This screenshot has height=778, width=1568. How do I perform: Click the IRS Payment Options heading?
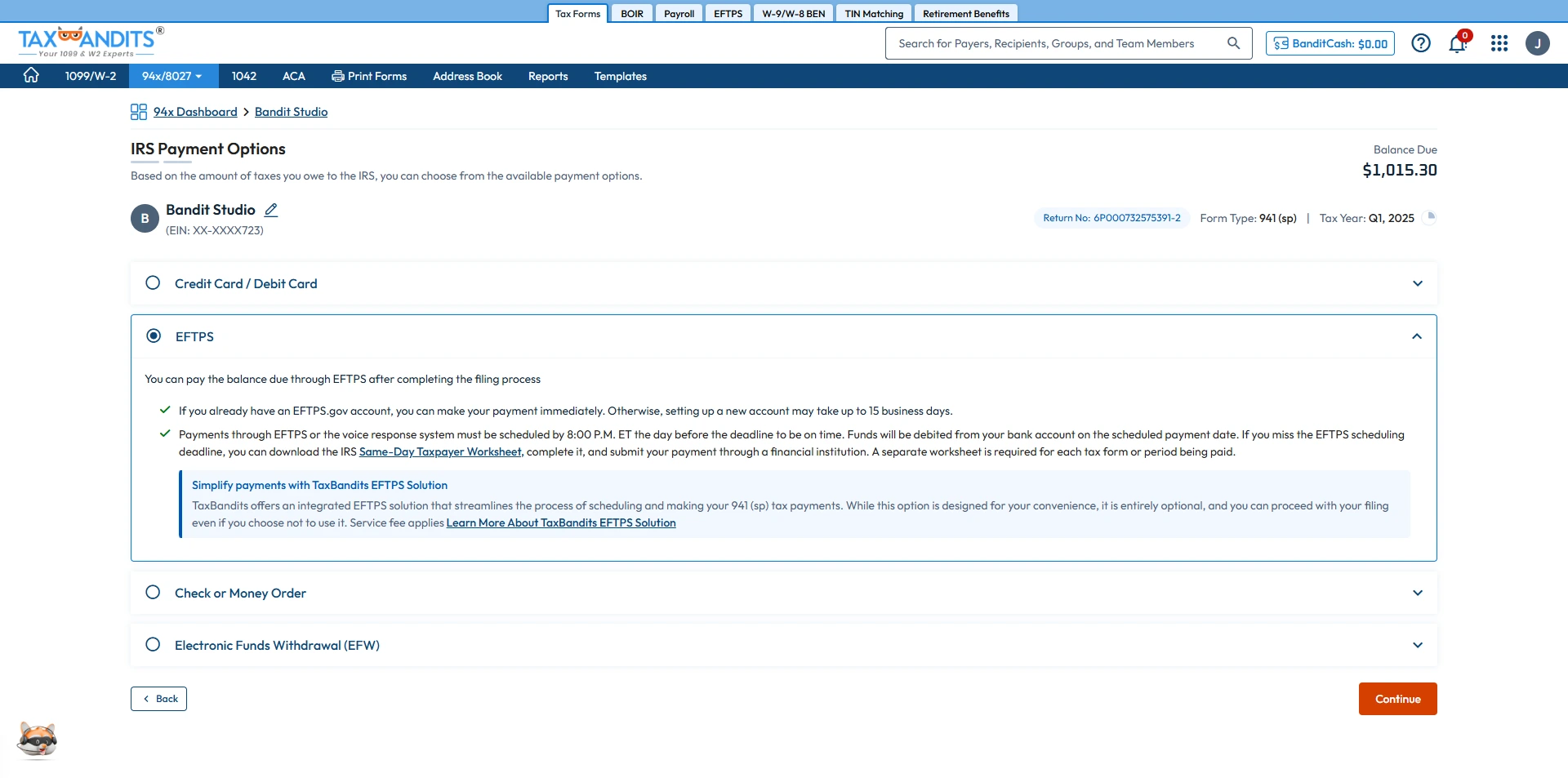[208, 149]
